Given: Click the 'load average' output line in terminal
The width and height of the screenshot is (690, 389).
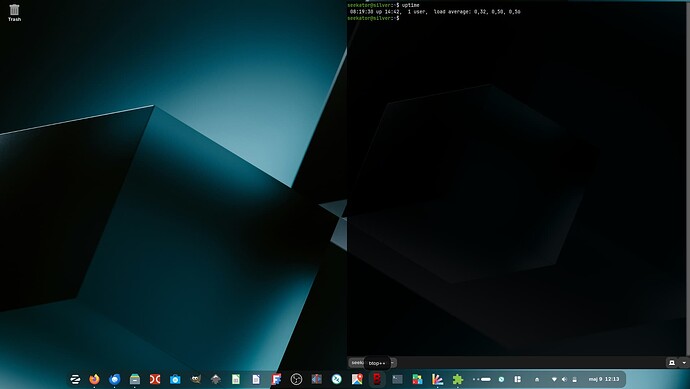Looking at the screenshot, I should pyautogui.click(x=435, y=12).
